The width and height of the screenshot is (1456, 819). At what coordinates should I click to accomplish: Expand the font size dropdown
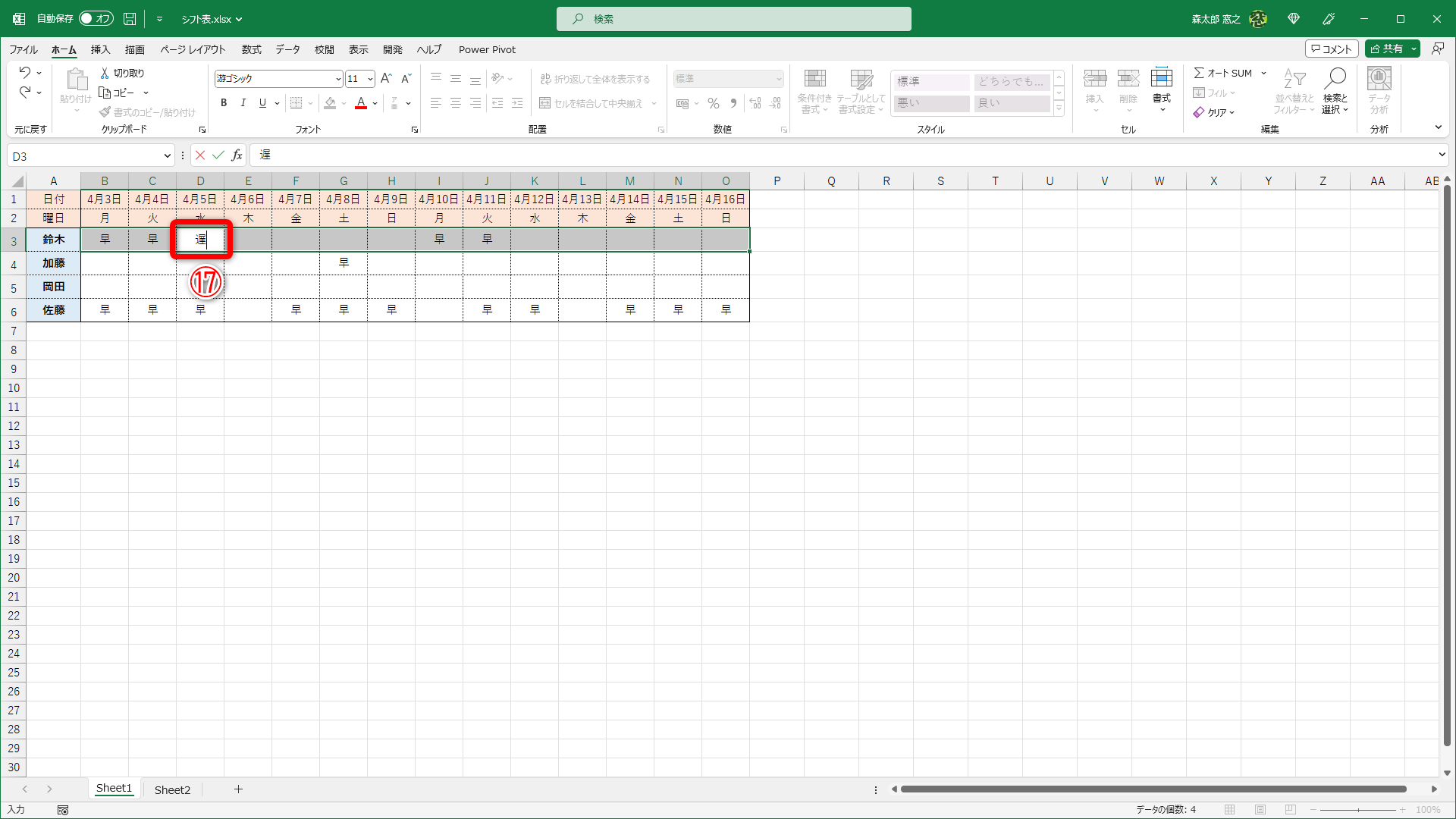point(370,79)
